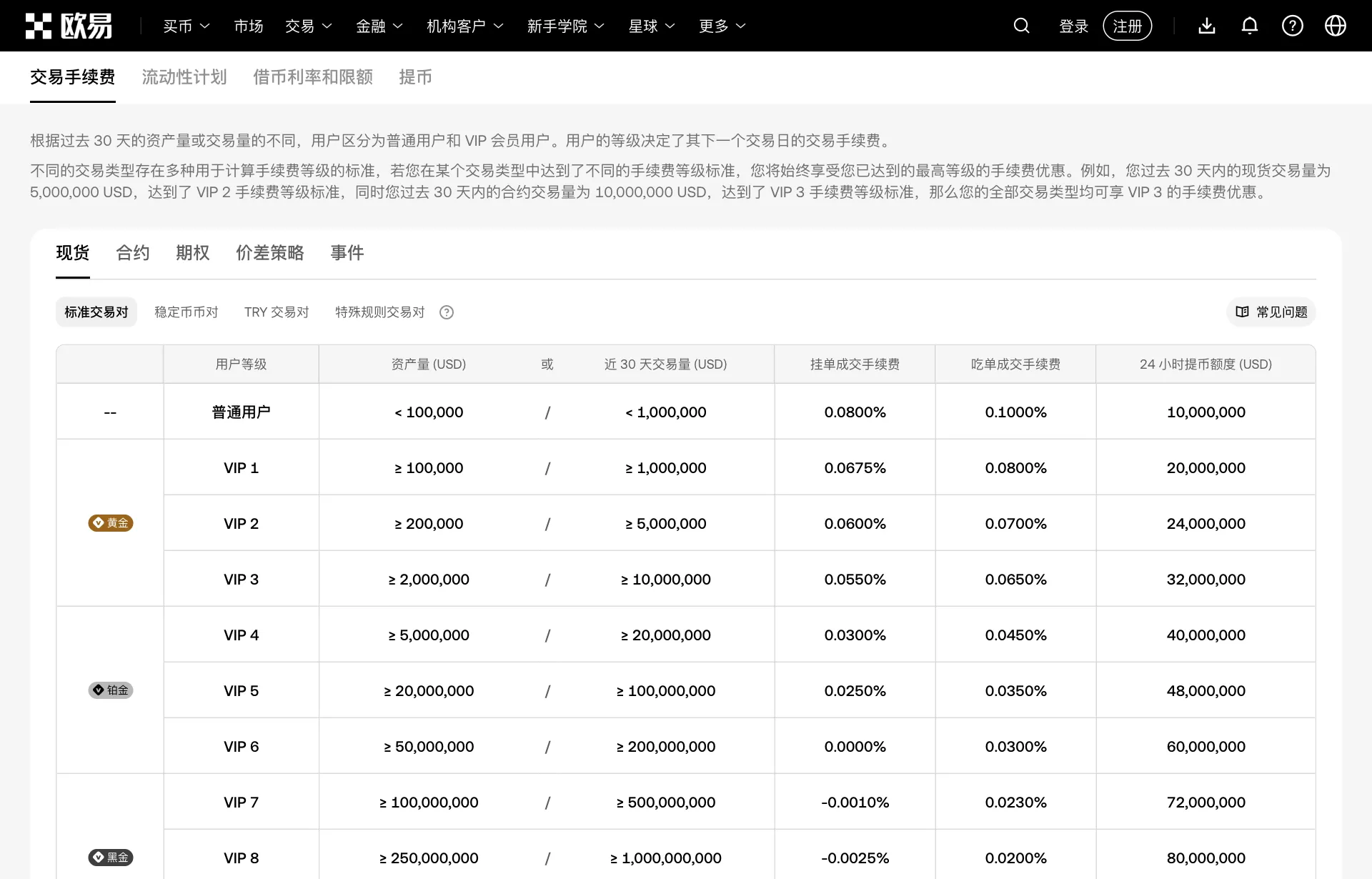Screen dimensions: 1372x879
Task: Select the 标准交易对 filter
Action: pyautogui.click(x=96, y=312)
